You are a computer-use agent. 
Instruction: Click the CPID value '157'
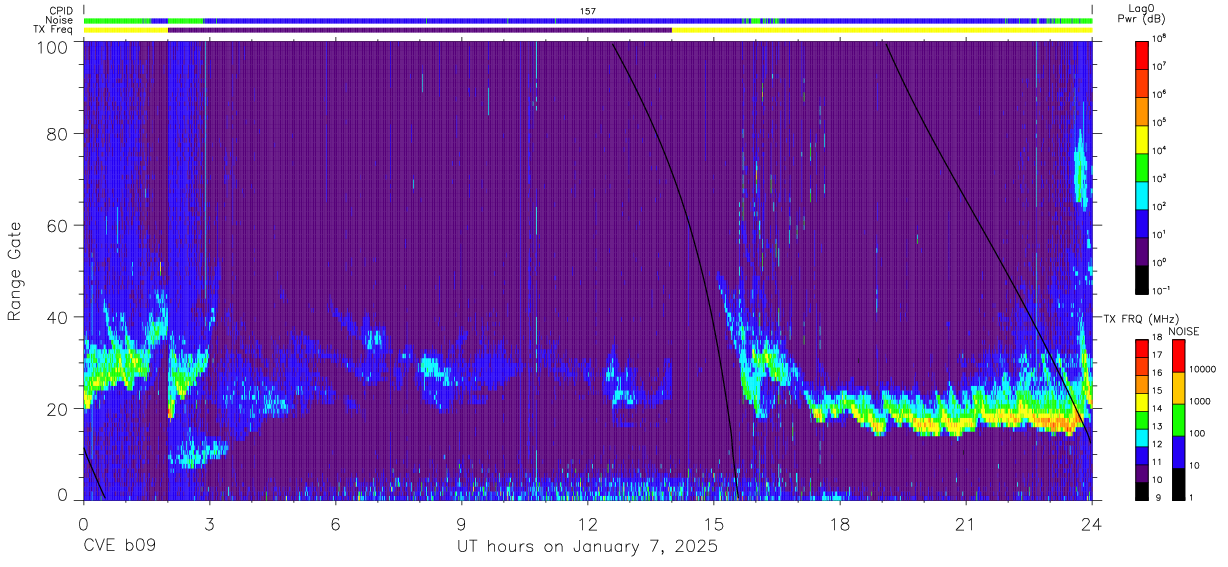tap(588, 10)
